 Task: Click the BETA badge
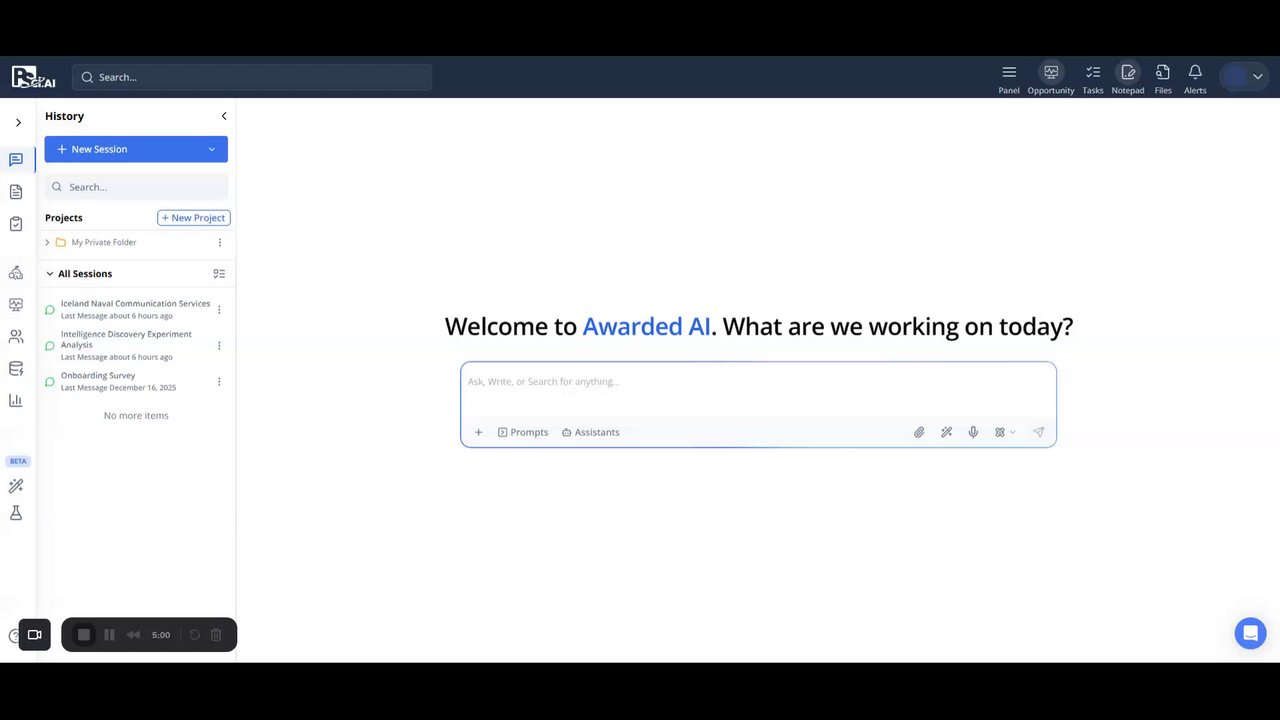(17, 461)
